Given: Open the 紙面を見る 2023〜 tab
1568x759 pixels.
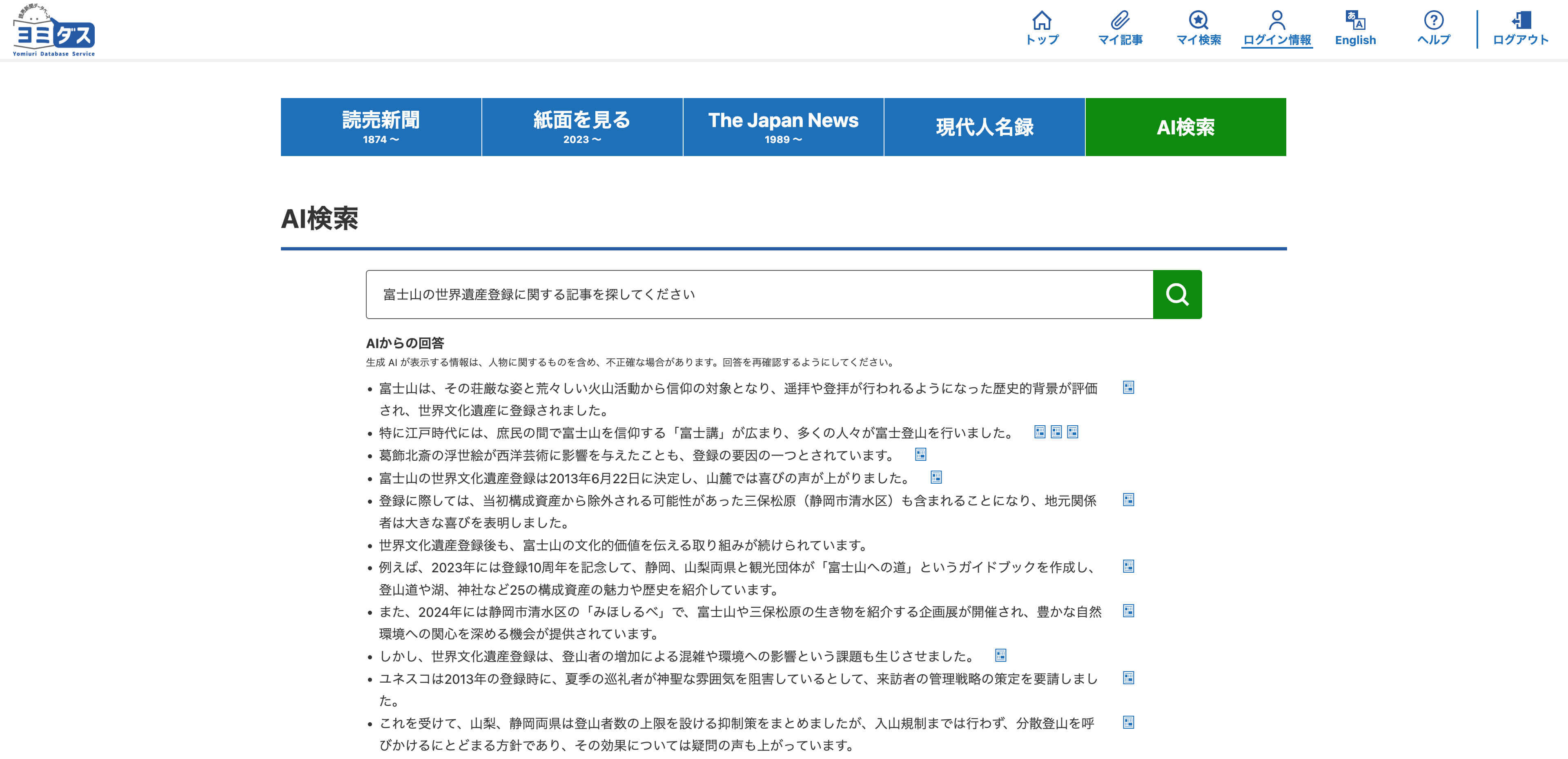Looking at the screenshot, I should [582, 127].
